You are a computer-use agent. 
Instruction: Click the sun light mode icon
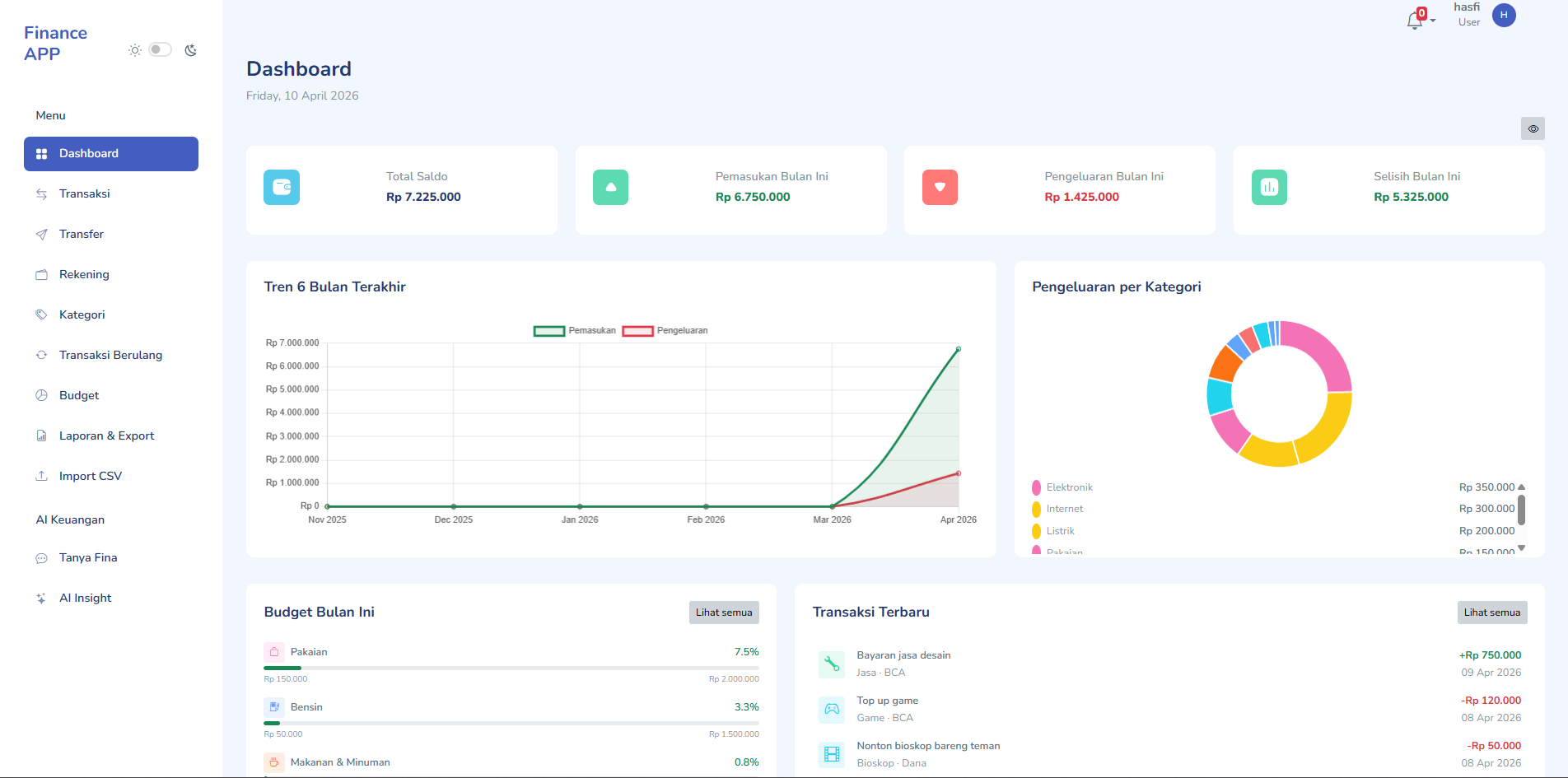(135, 50)
